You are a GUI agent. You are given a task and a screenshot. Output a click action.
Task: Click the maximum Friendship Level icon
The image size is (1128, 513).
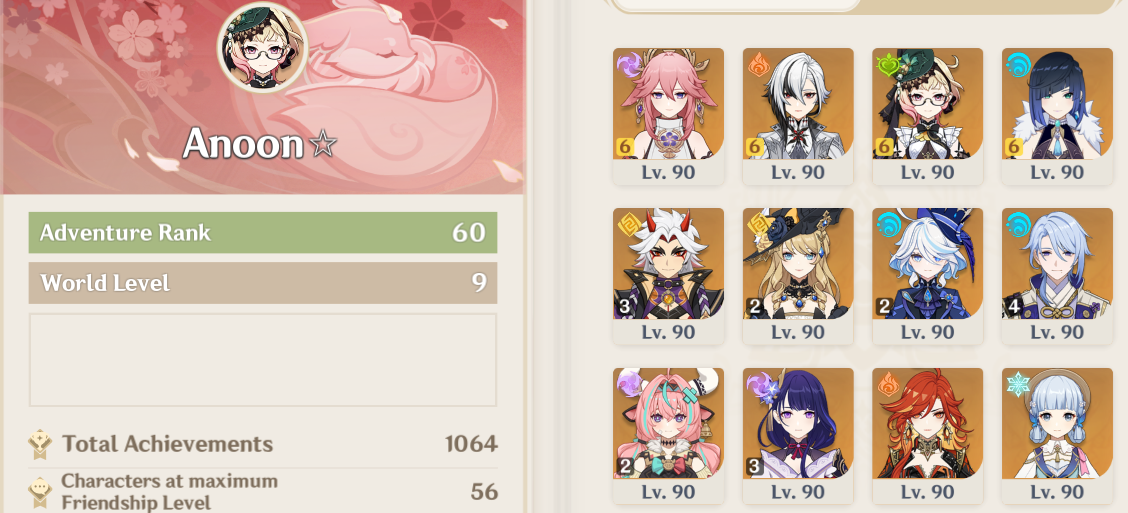40,492
